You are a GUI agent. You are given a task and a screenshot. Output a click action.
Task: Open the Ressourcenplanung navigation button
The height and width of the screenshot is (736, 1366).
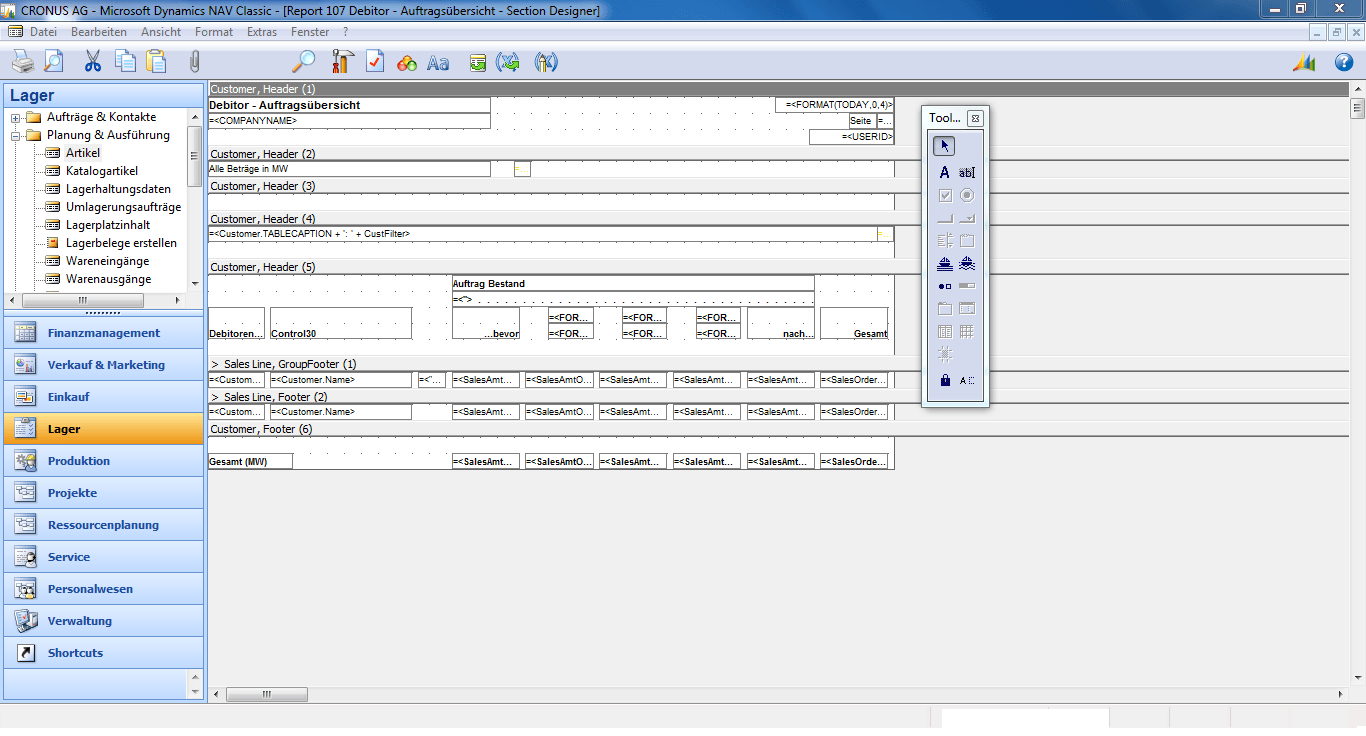pos(104,525)
